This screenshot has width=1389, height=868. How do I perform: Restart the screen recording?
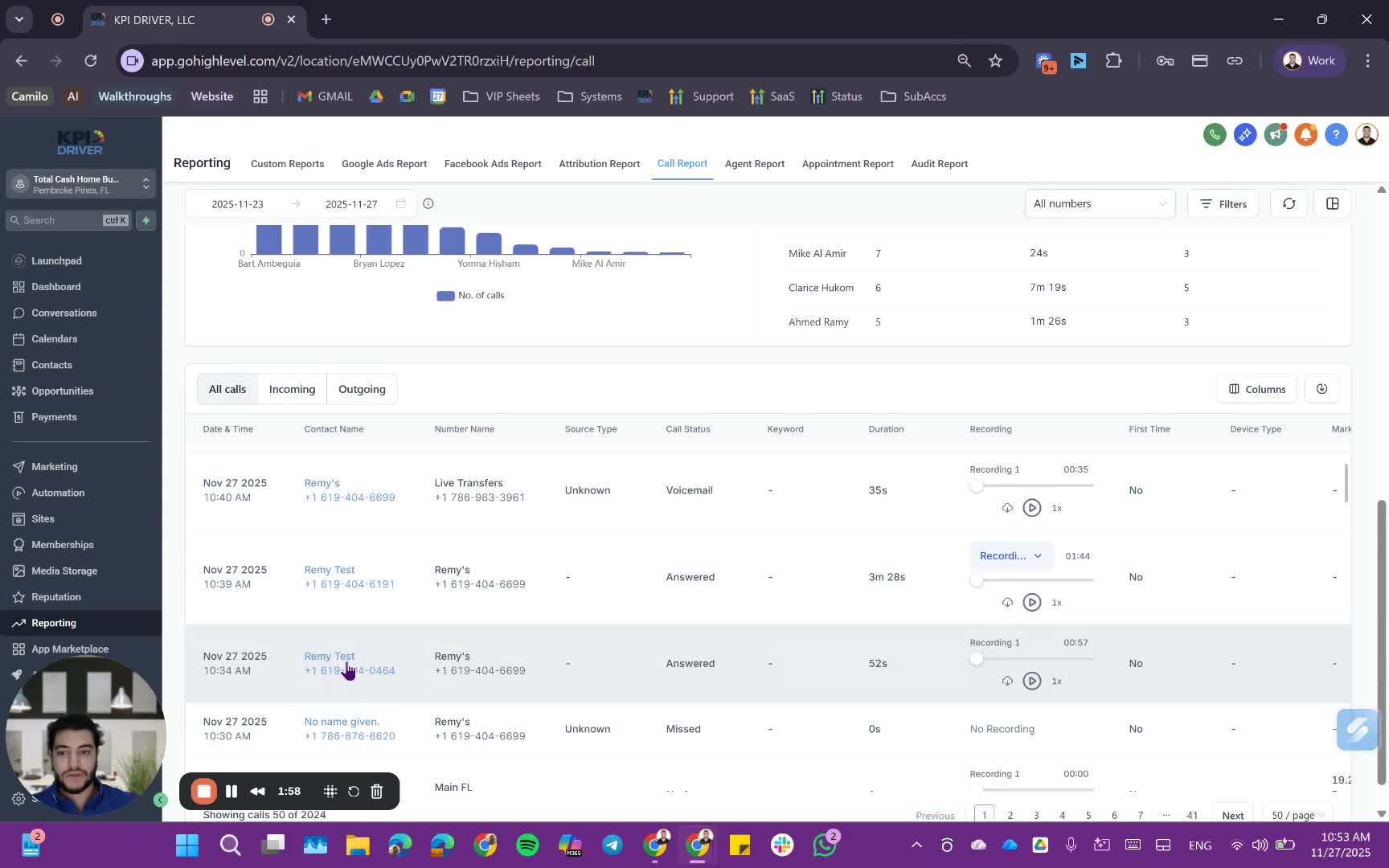[354, 792]
